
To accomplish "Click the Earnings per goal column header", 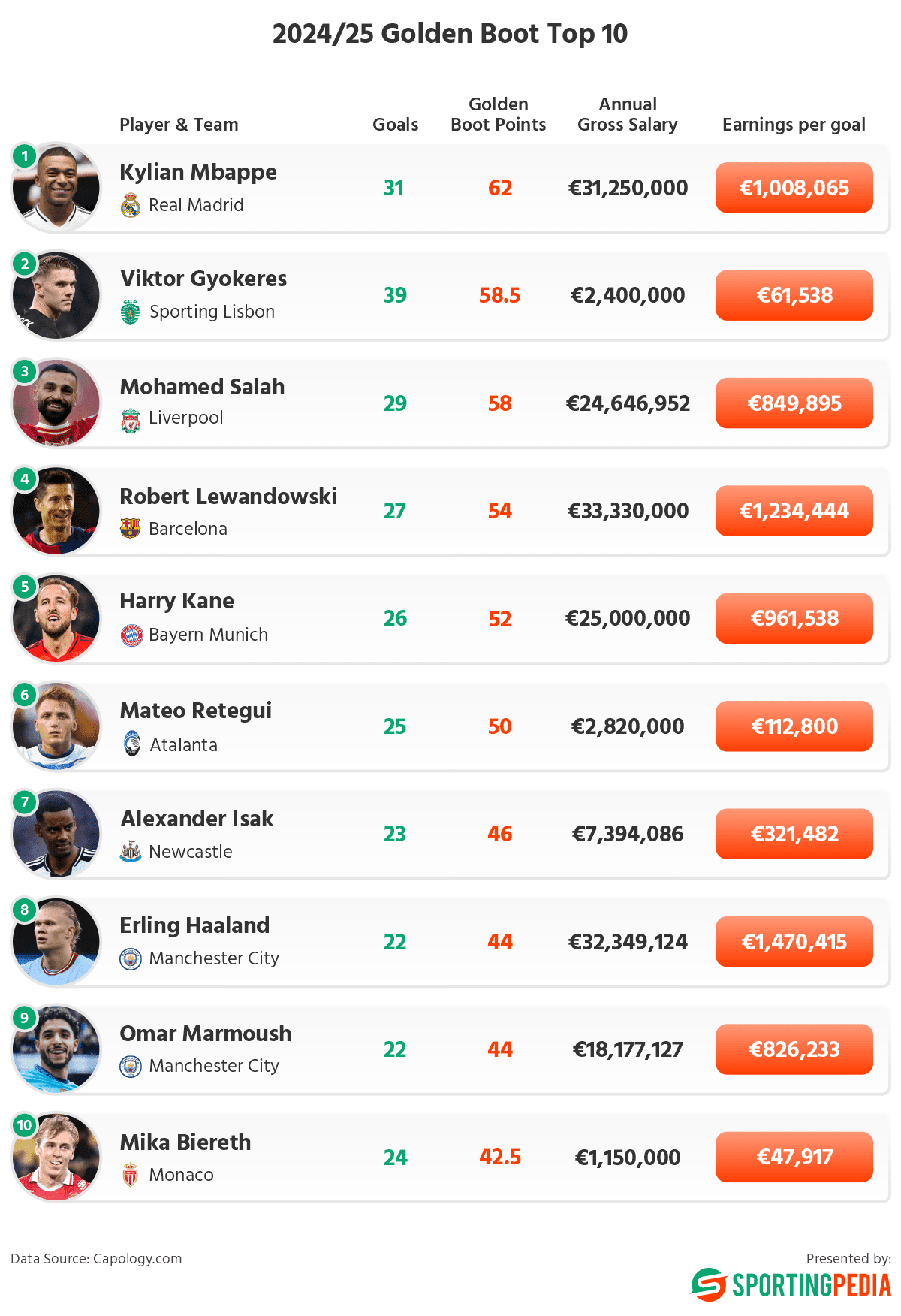I will (794, 125).
